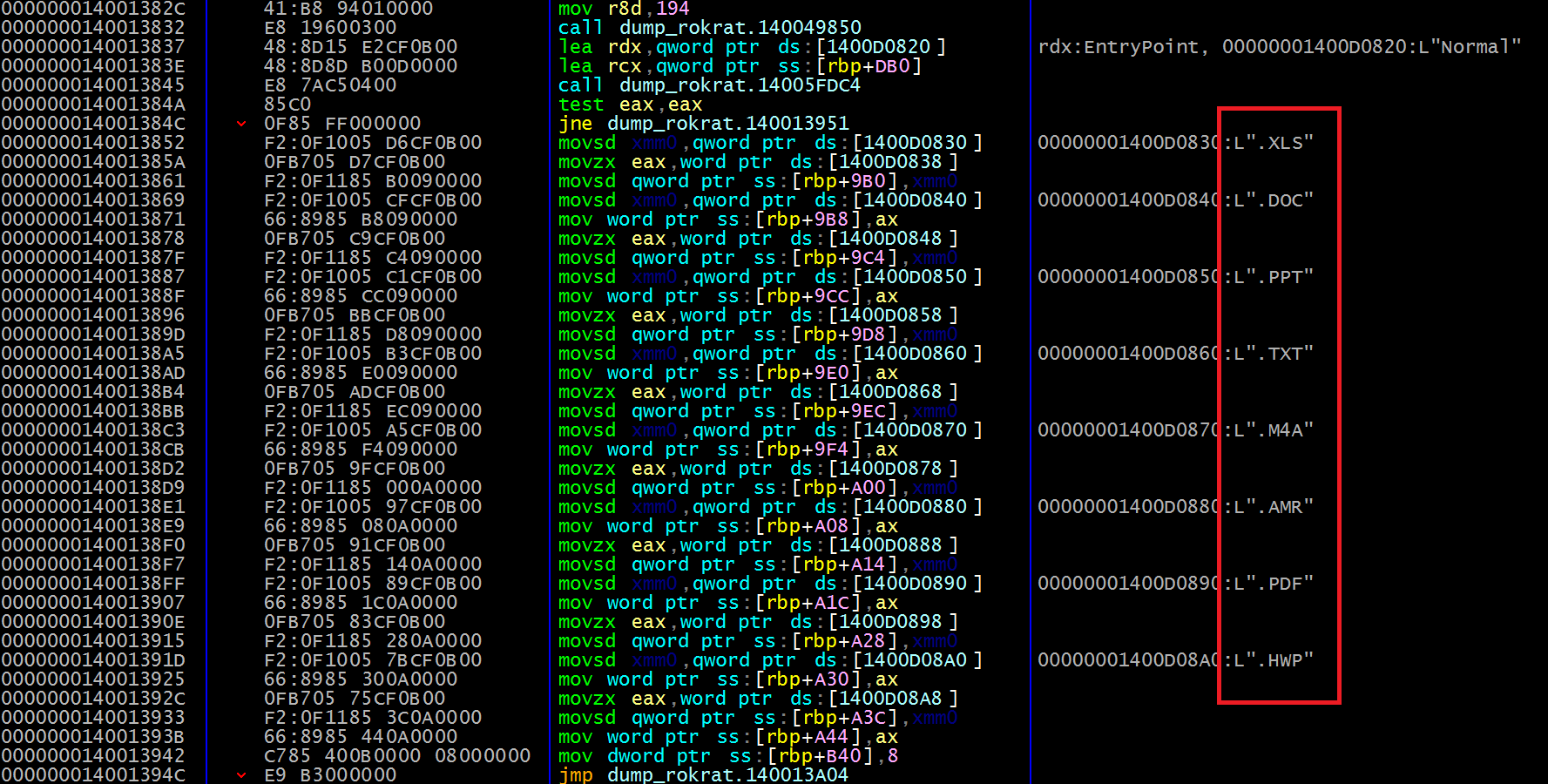Screen dimensions: 1548x784
Task: Click the rdx:EntryPoint L"Normal" comment
Action: [x=1280, y=47]
